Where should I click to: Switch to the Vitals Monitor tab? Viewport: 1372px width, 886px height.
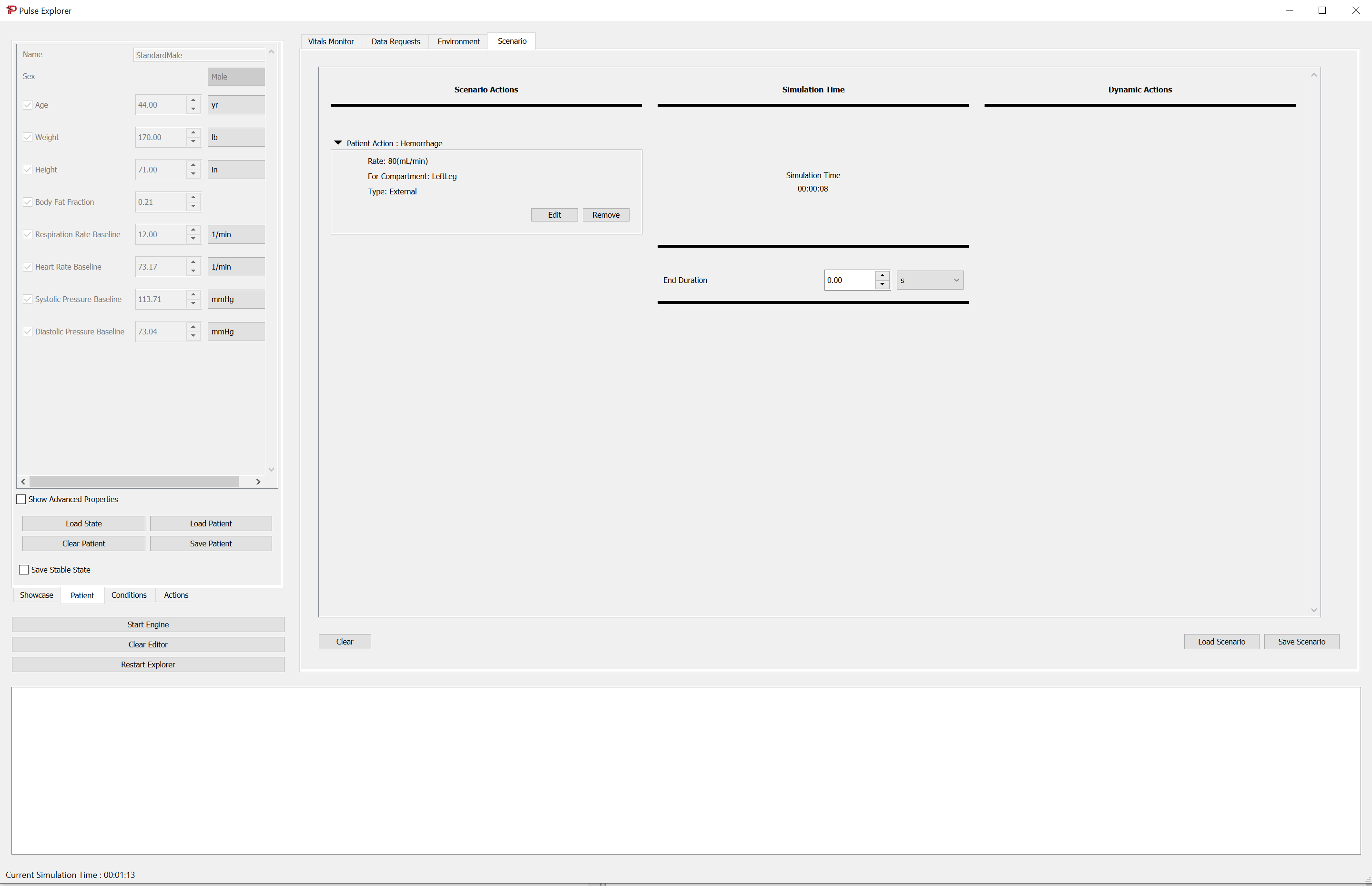331,41
